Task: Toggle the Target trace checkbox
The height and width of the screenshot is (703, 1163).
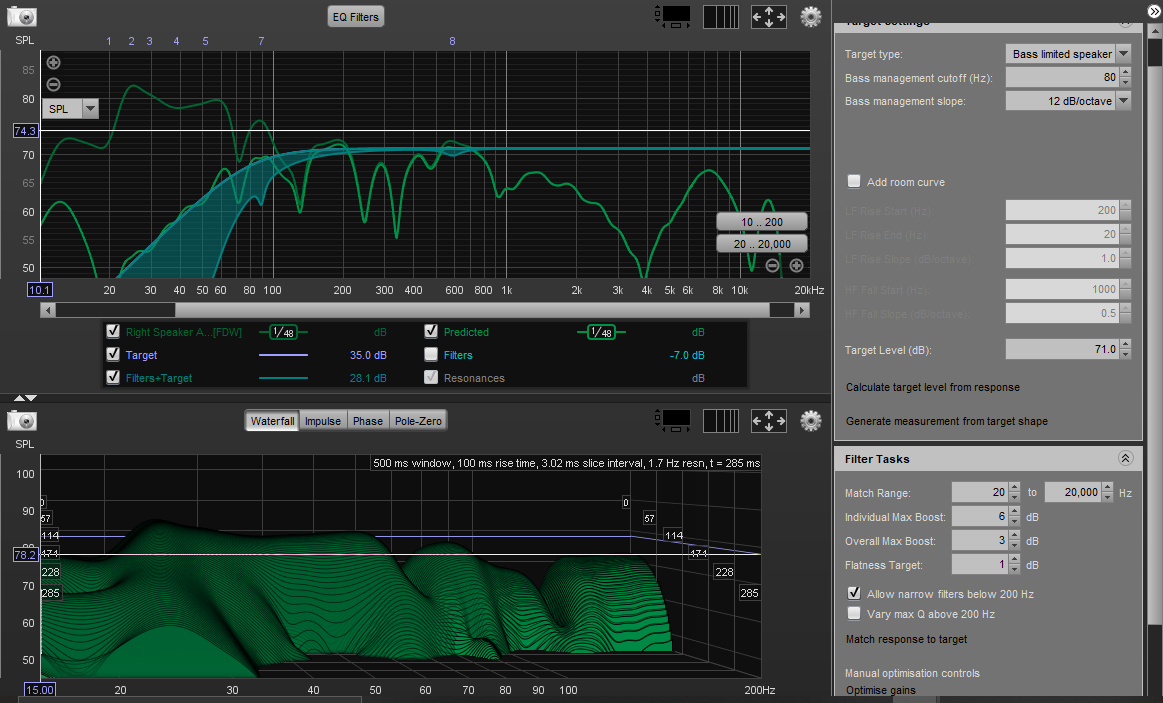Action: coord(113,355)
